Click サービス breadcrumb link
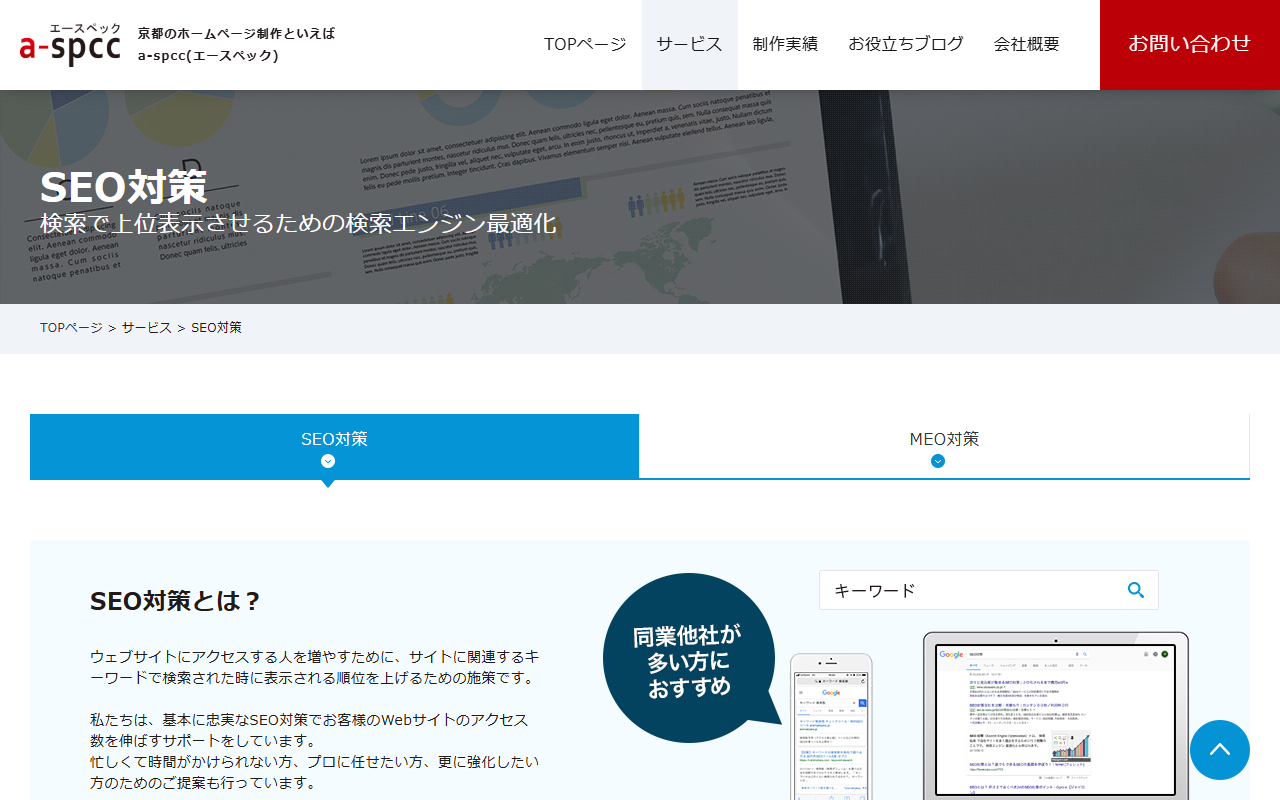 [x=147, y=328]
